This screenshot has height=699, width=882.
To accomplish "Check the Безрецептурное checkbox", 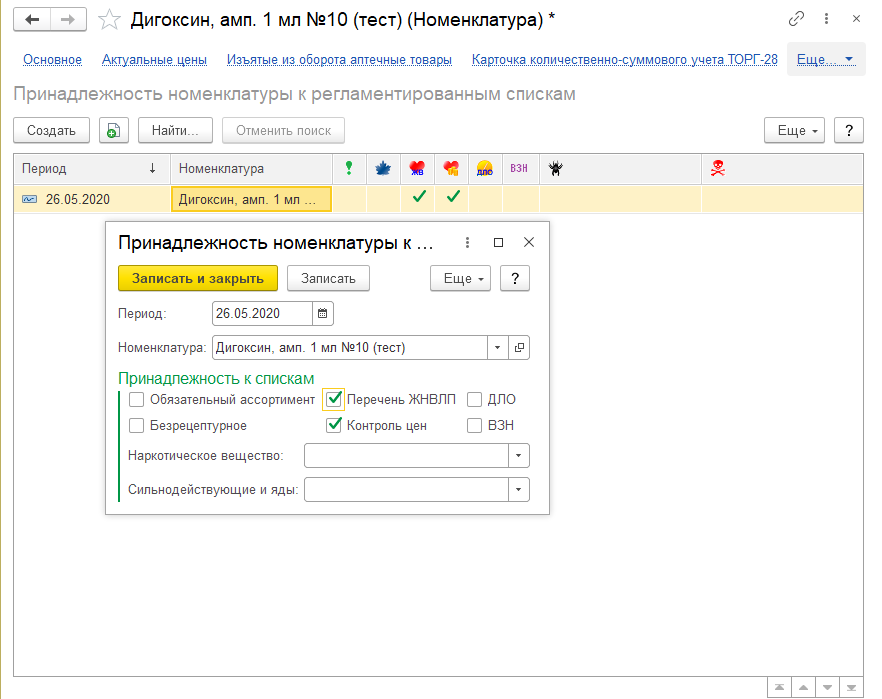I will pyautogui.click(x=137, y=426).
